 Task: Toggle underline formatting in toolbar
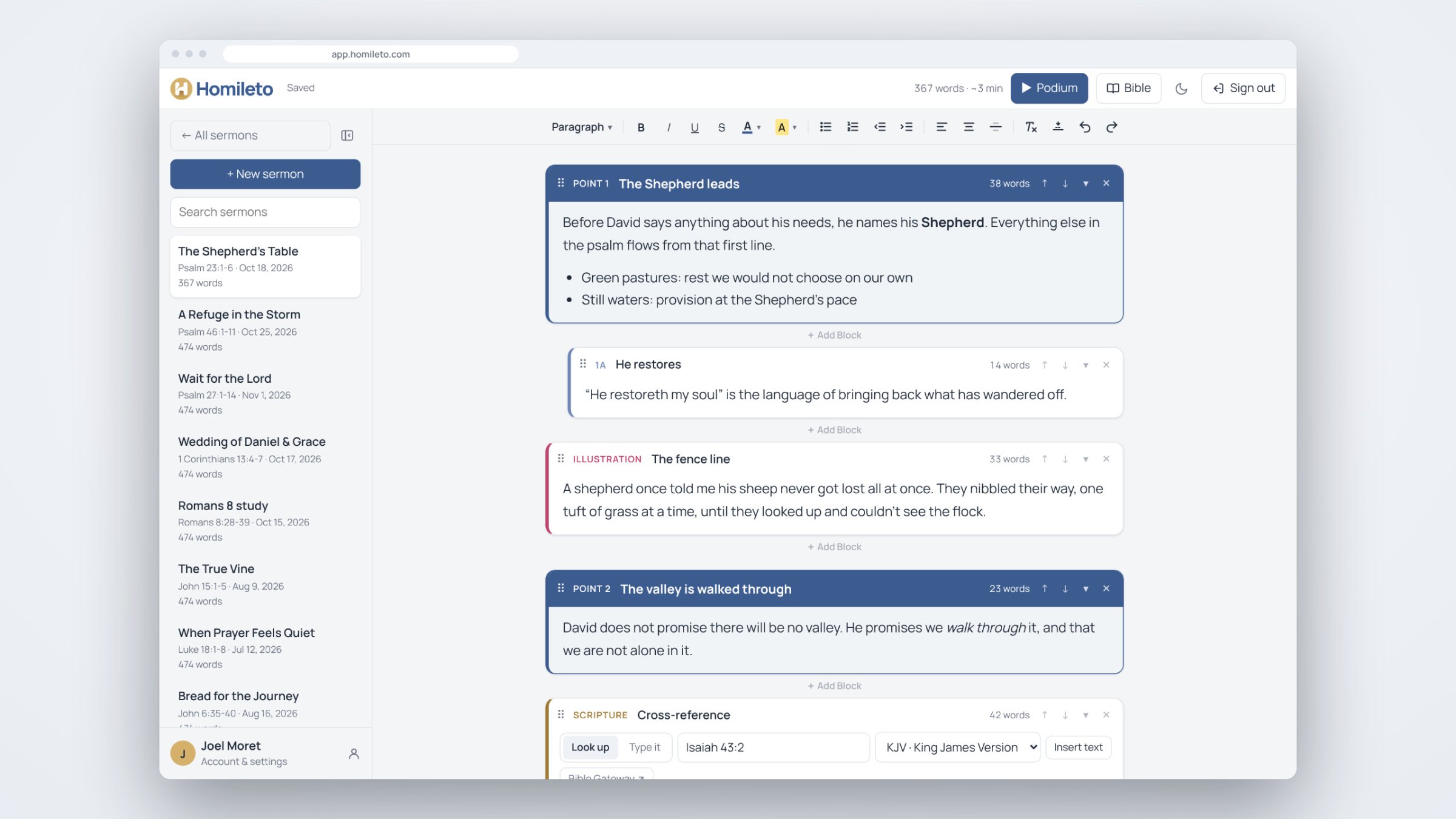click(x=695, y=127)
